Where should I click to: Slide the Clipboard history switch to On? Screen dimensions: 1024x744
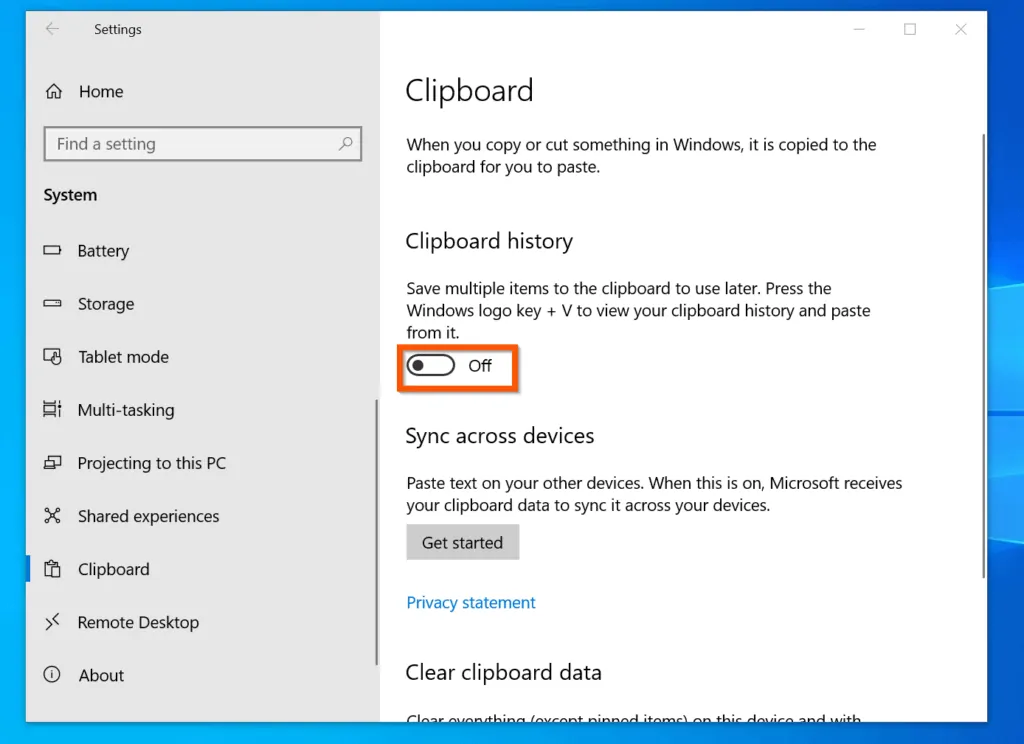(430, 365)
